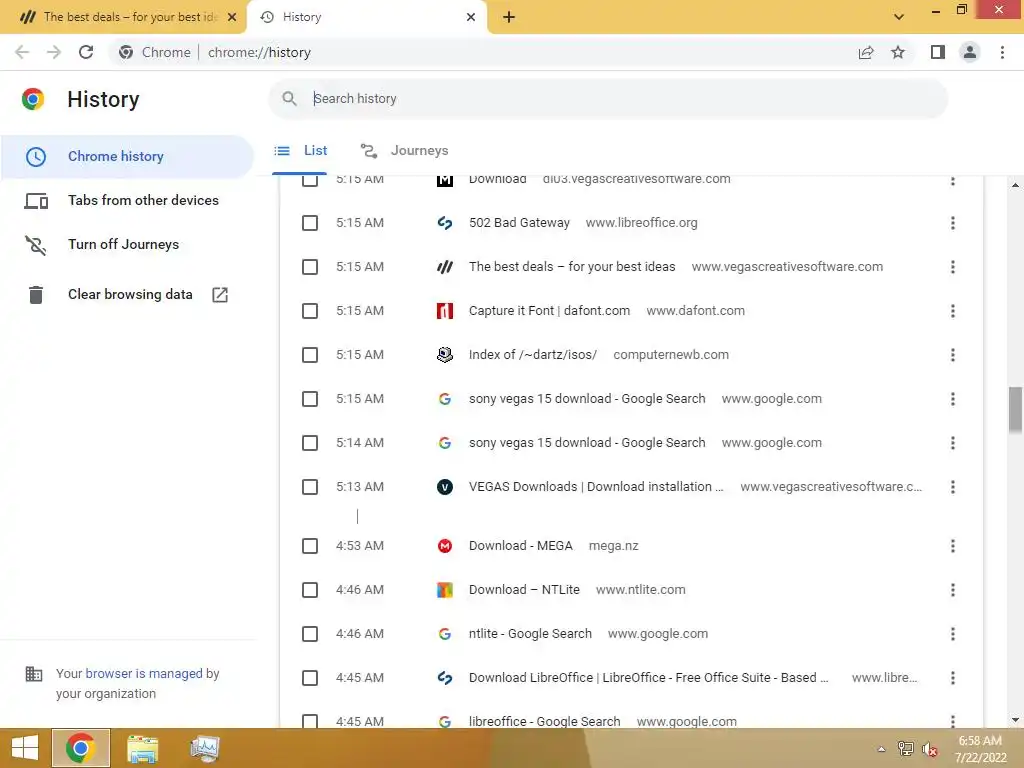Open actions menu for VEGAS Downloads entry
The image size is (1024, 768).
pyautogui.click(x=953, y=487)
